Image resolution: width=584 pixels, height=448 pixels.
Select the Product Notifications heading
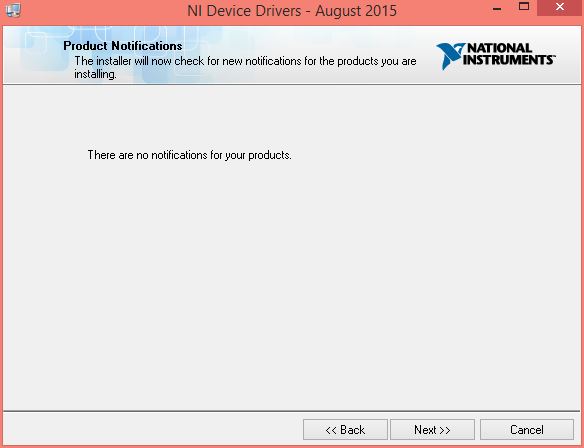tap(123, 46)
